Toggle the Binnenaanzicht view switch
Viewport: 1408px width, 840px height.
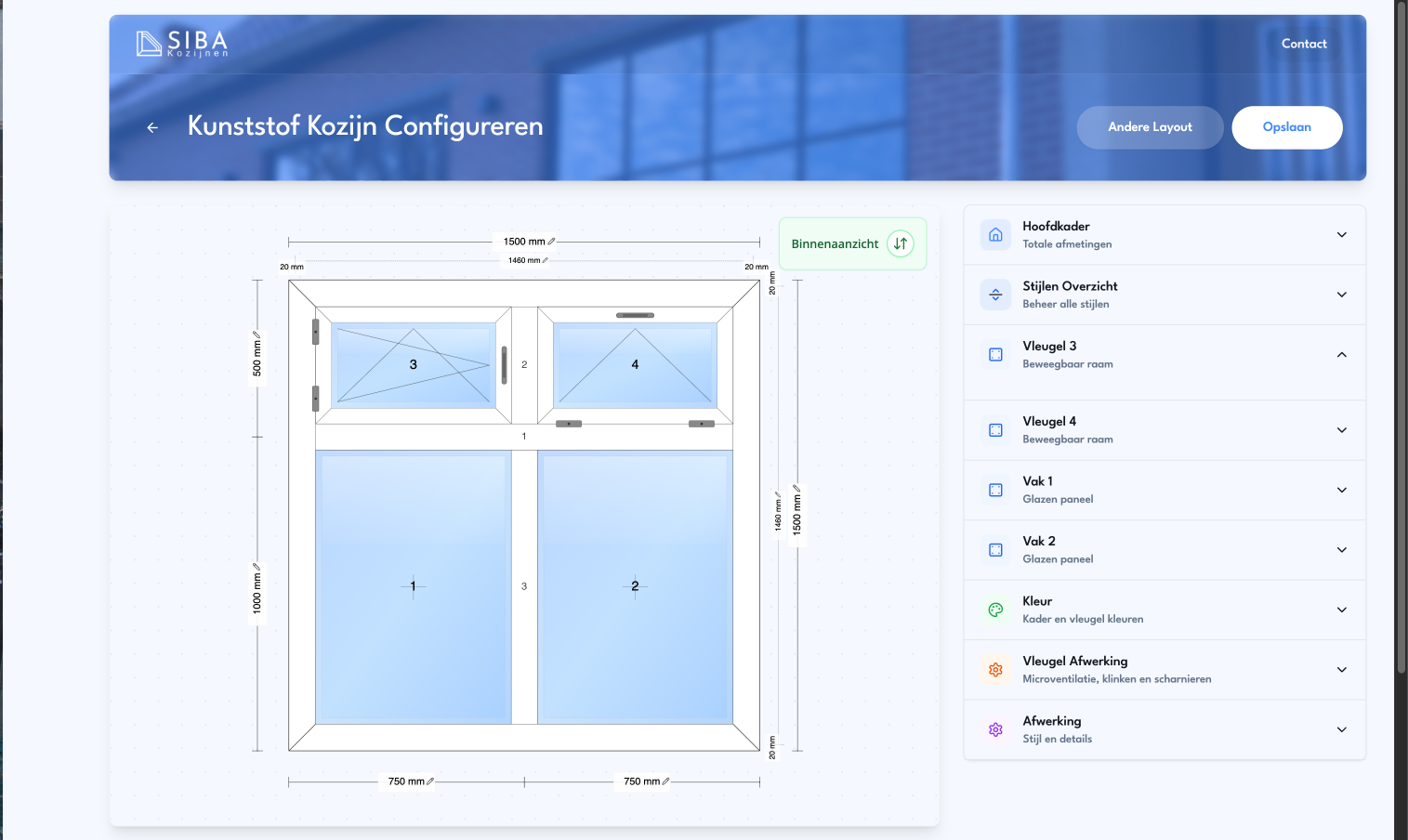[x=899, y=243]
